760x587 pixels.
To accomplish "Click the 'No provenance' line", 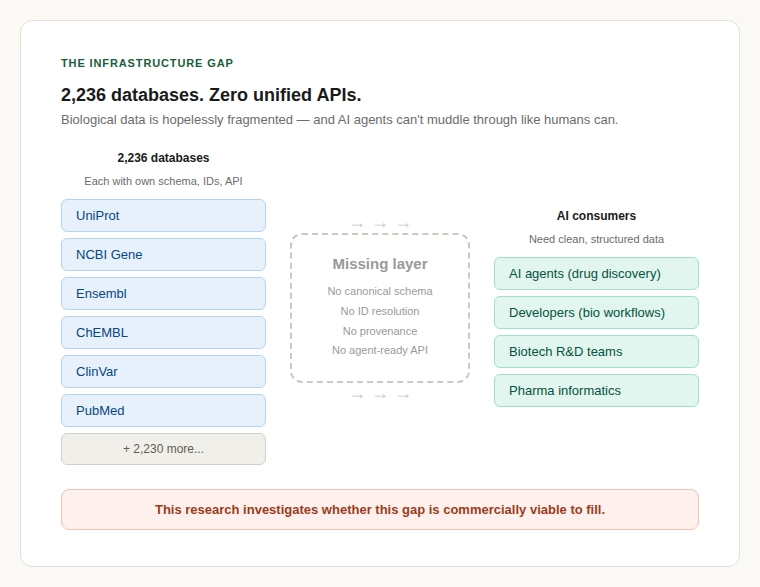I will (380, 331).
